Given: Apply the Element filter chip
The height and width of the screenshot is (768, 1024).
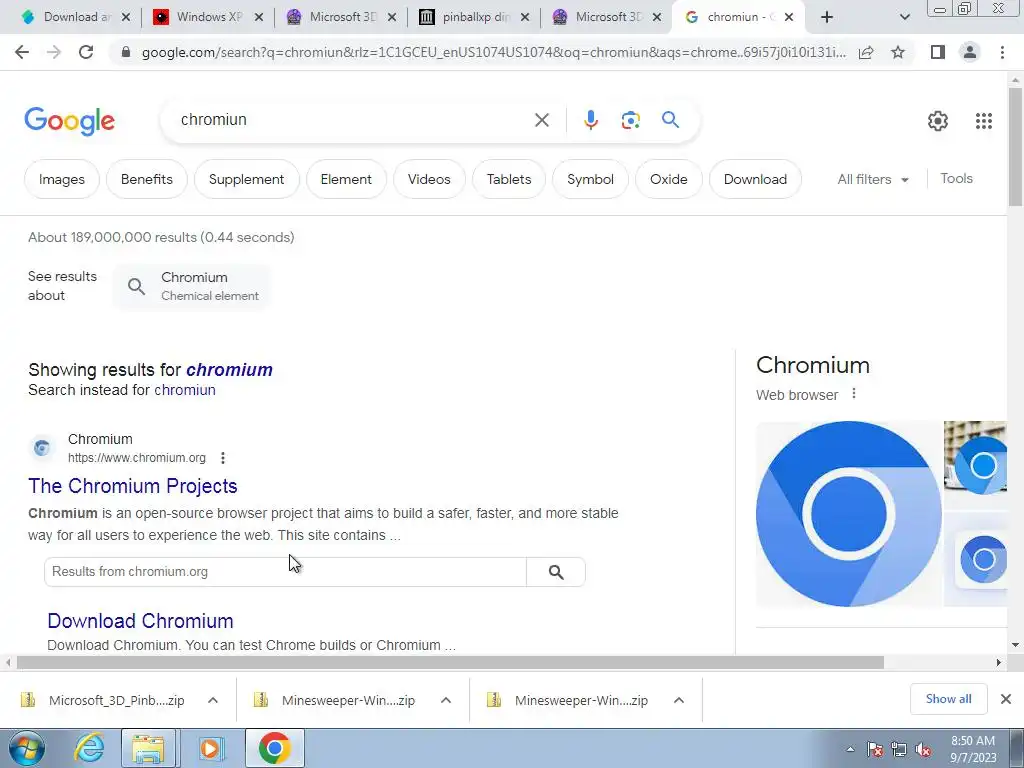Looking at the screenshot, I should coord(346,179).
